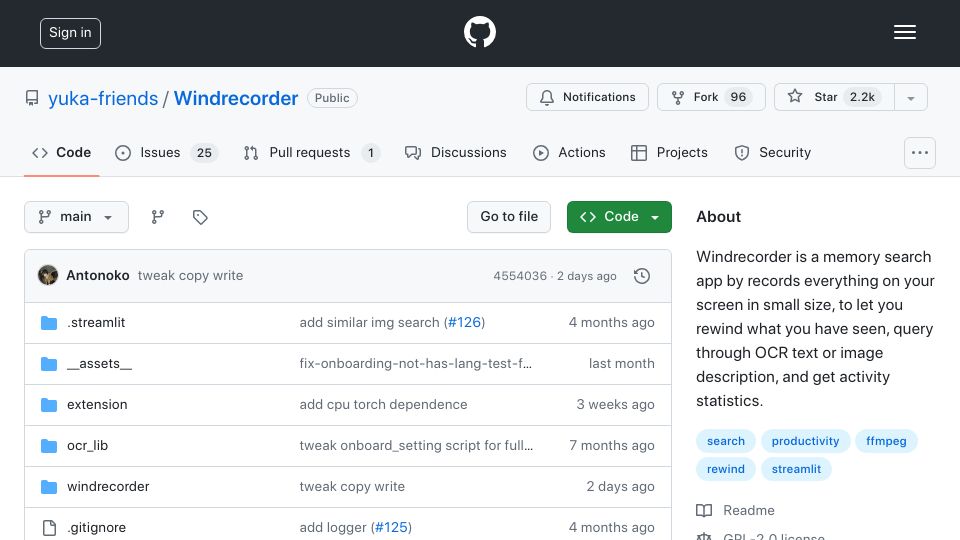Click the 'last month' timestamp
The width and height of the screenshot is (960, 540).
coord(621,364)
